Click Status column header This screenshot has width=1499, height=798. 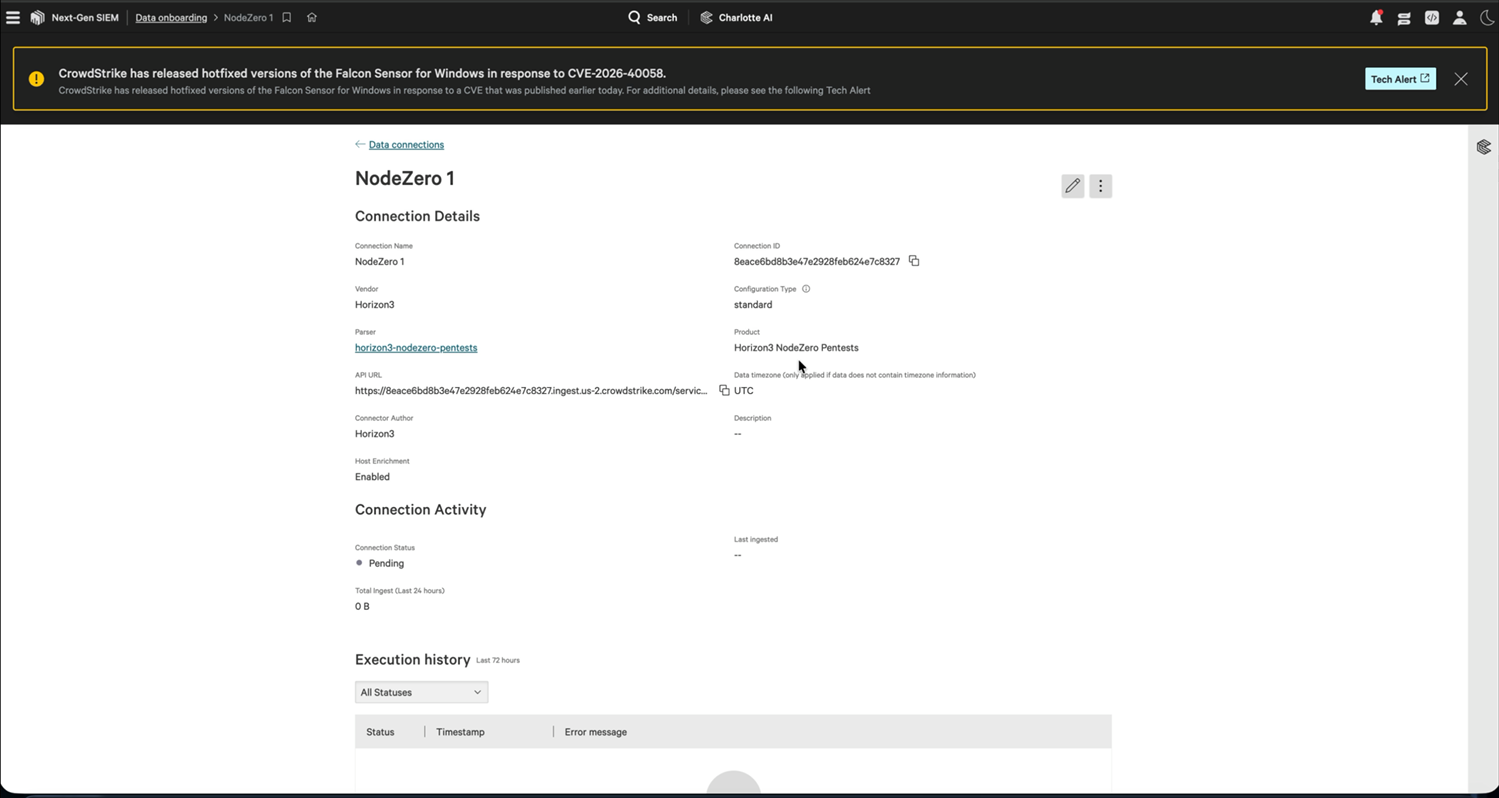pos(380,732)
